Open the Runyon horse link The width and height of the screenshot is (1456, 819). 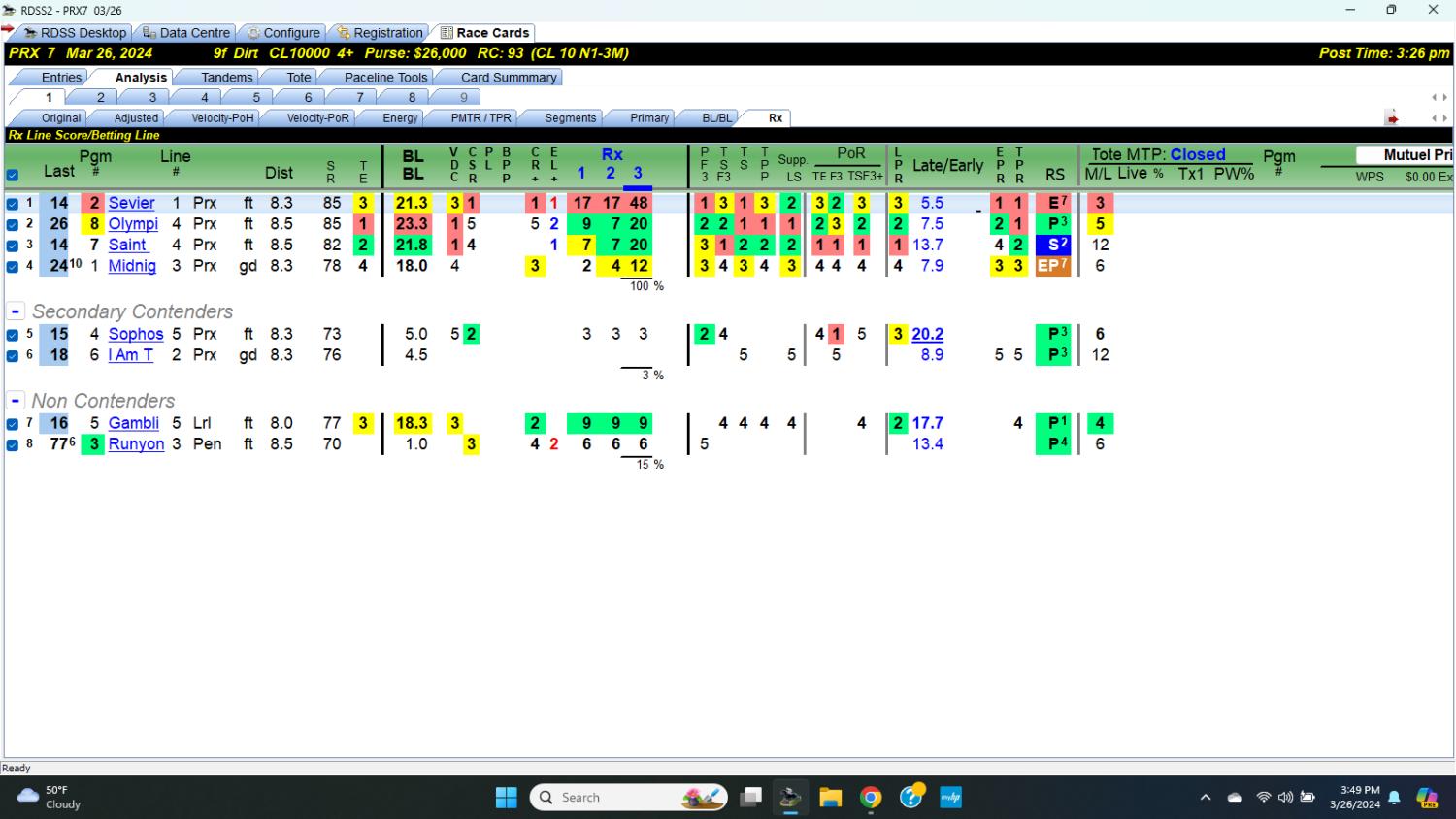click(136, 444)
